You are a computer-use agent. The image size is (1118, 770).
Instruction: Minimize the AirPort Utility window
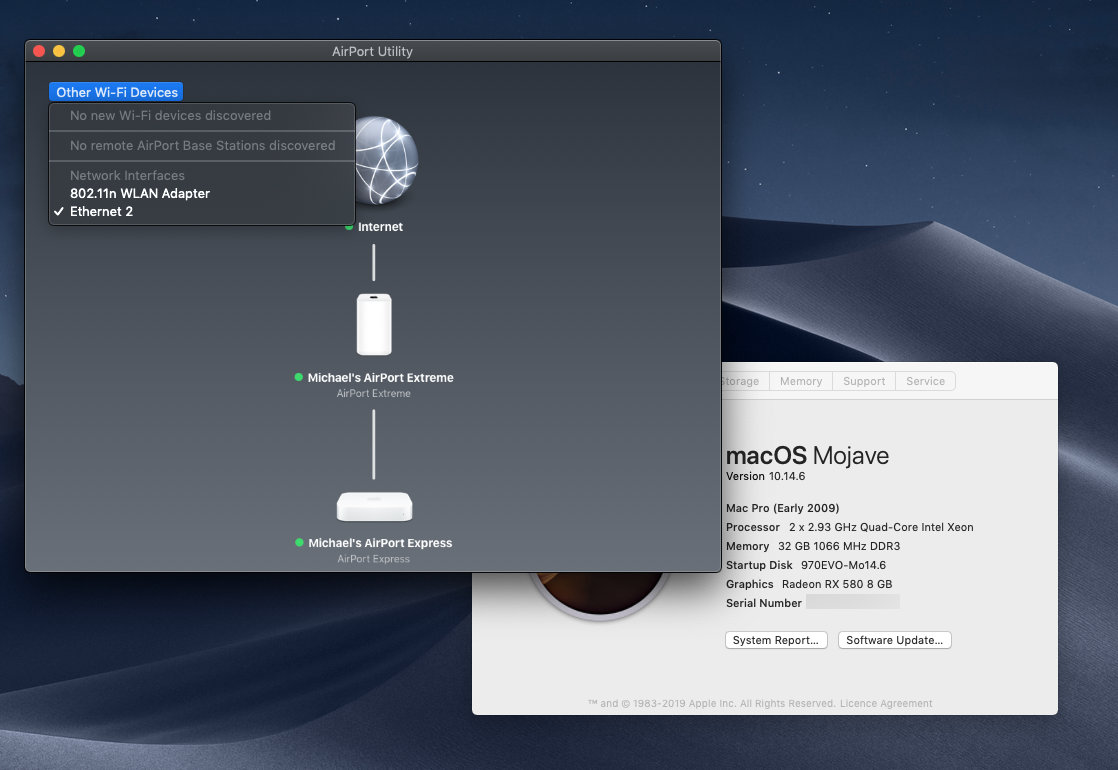point(59,51)
